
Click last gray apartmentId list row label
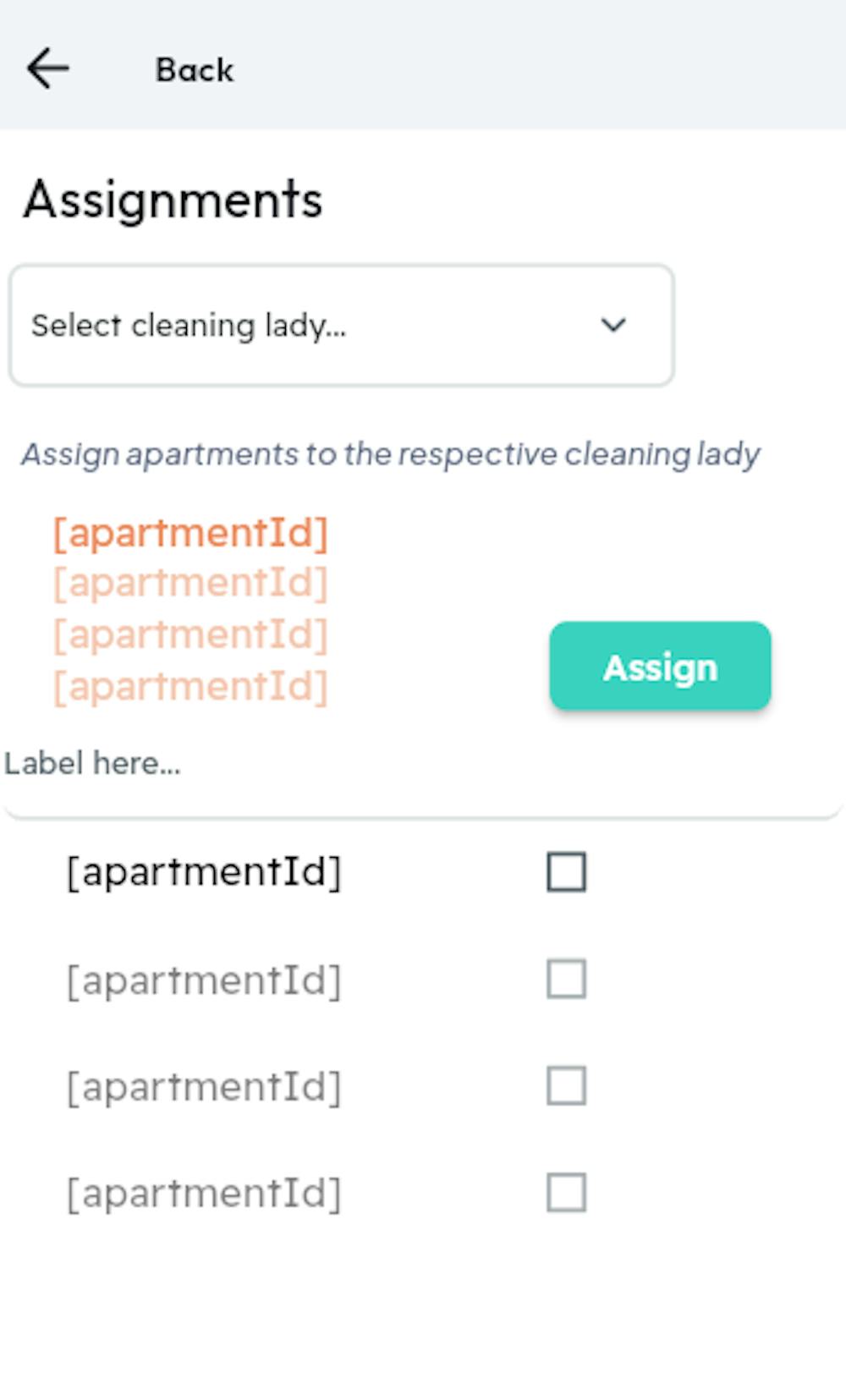coord(204,1194)
